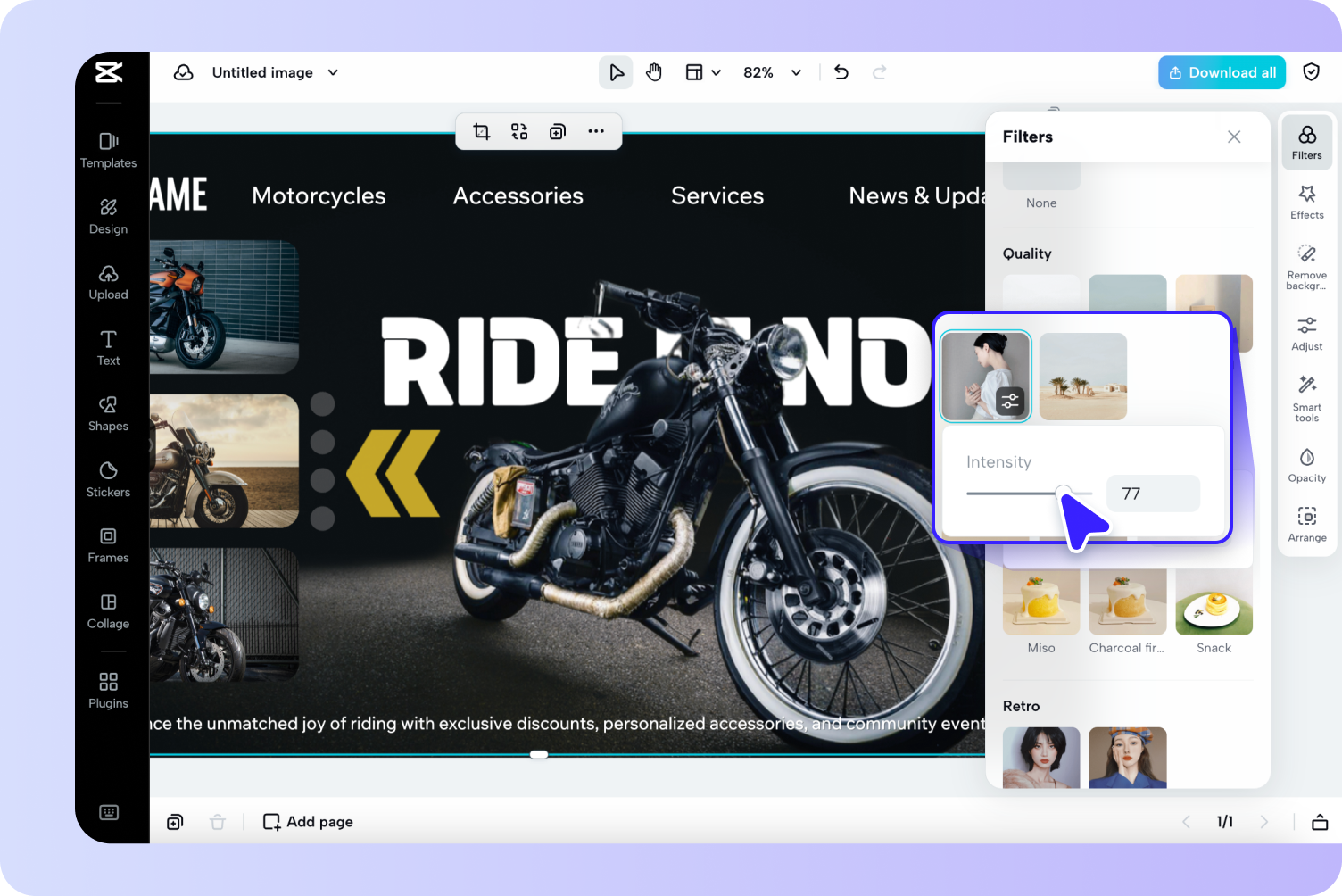Viewport: 1342px width, 896px height.
Task: Click the Services menu in the design
Action: [x=717, y=195]
